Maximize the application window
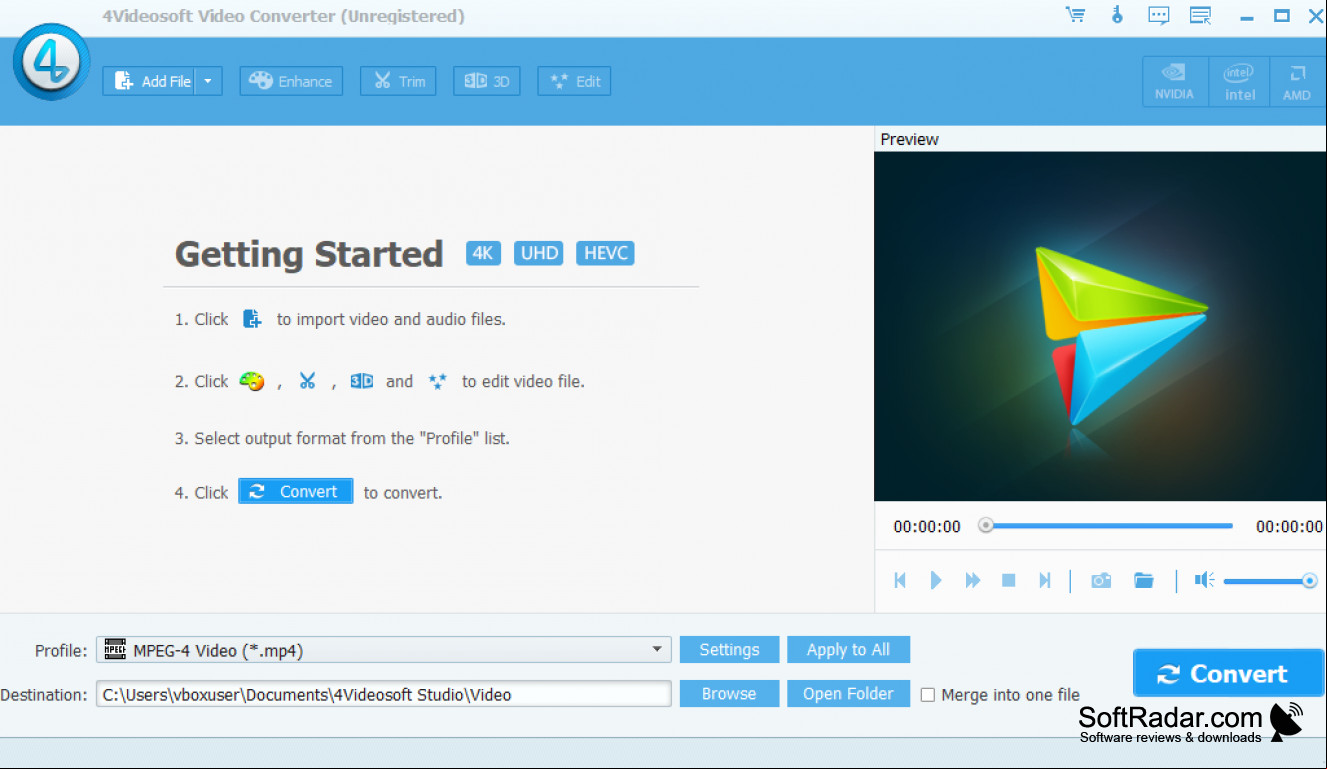The image size is (1327, 769). point(1281,15)
